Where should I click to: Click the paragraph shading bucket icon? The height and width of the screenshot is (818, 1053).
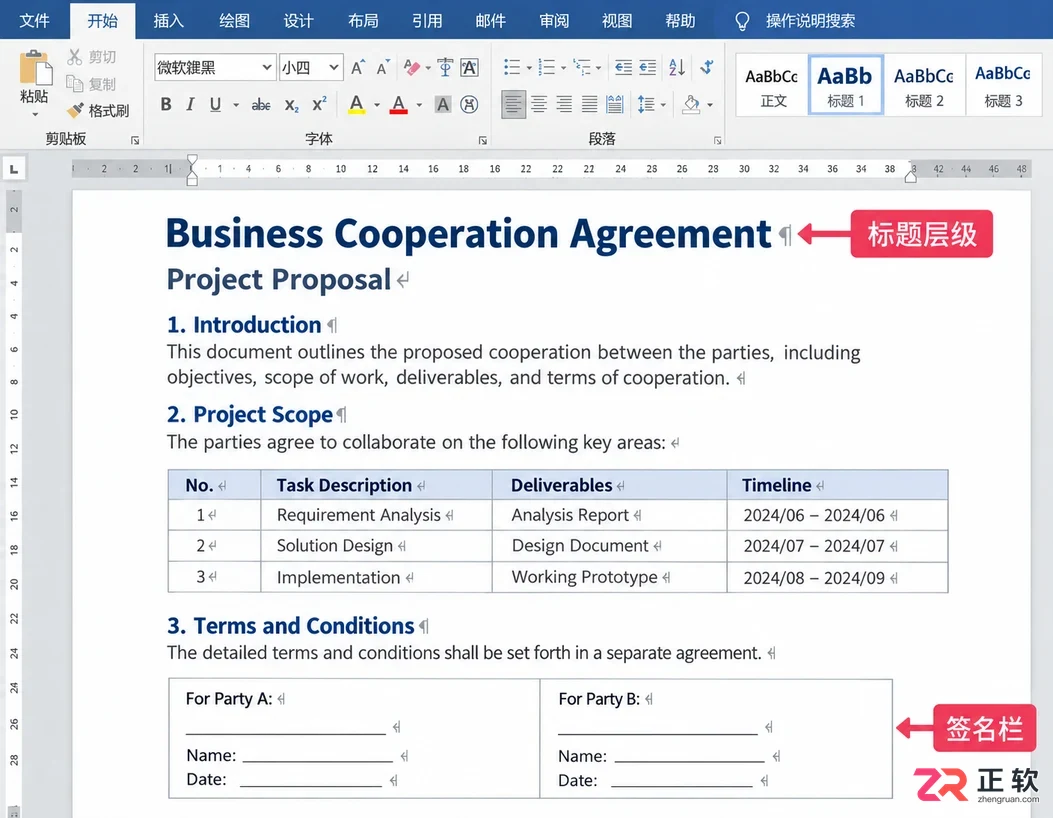pos(691,104)
